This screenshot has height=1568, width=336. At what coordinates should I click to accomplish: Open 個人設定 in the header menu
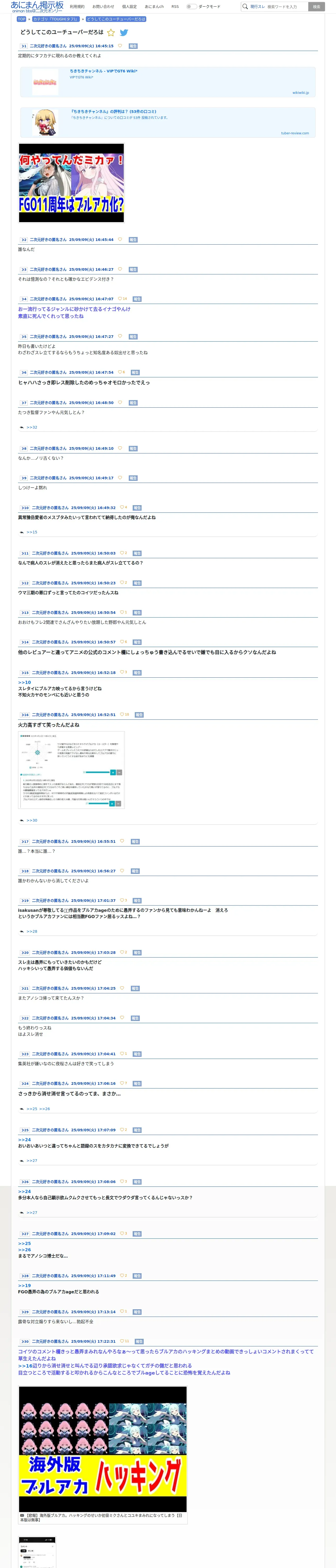129,7
